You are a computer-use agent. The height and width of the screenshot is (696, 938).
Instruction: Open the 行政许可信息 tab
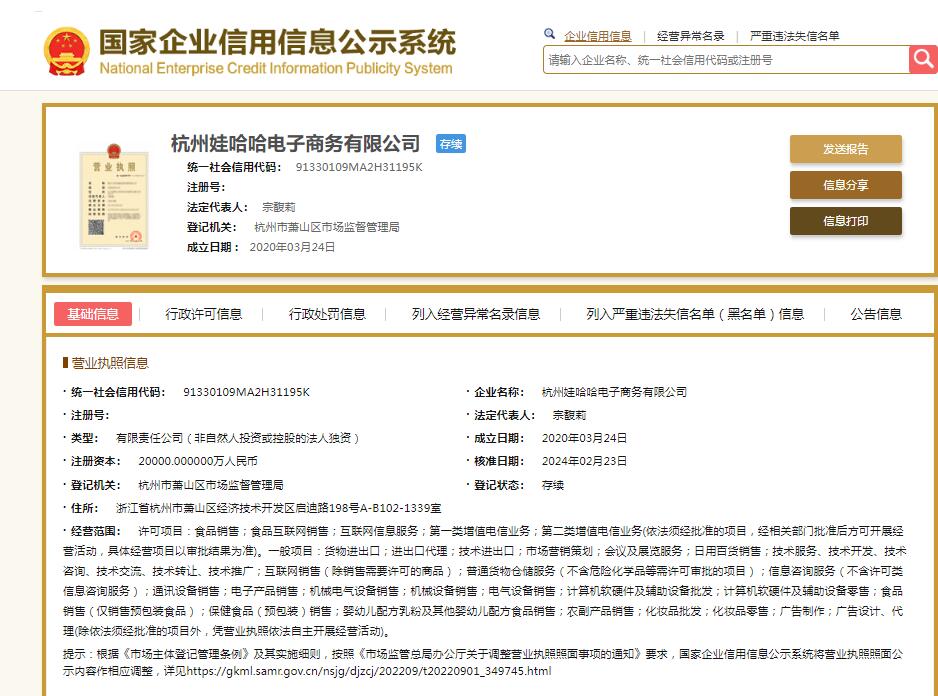(x=204, y=314)
